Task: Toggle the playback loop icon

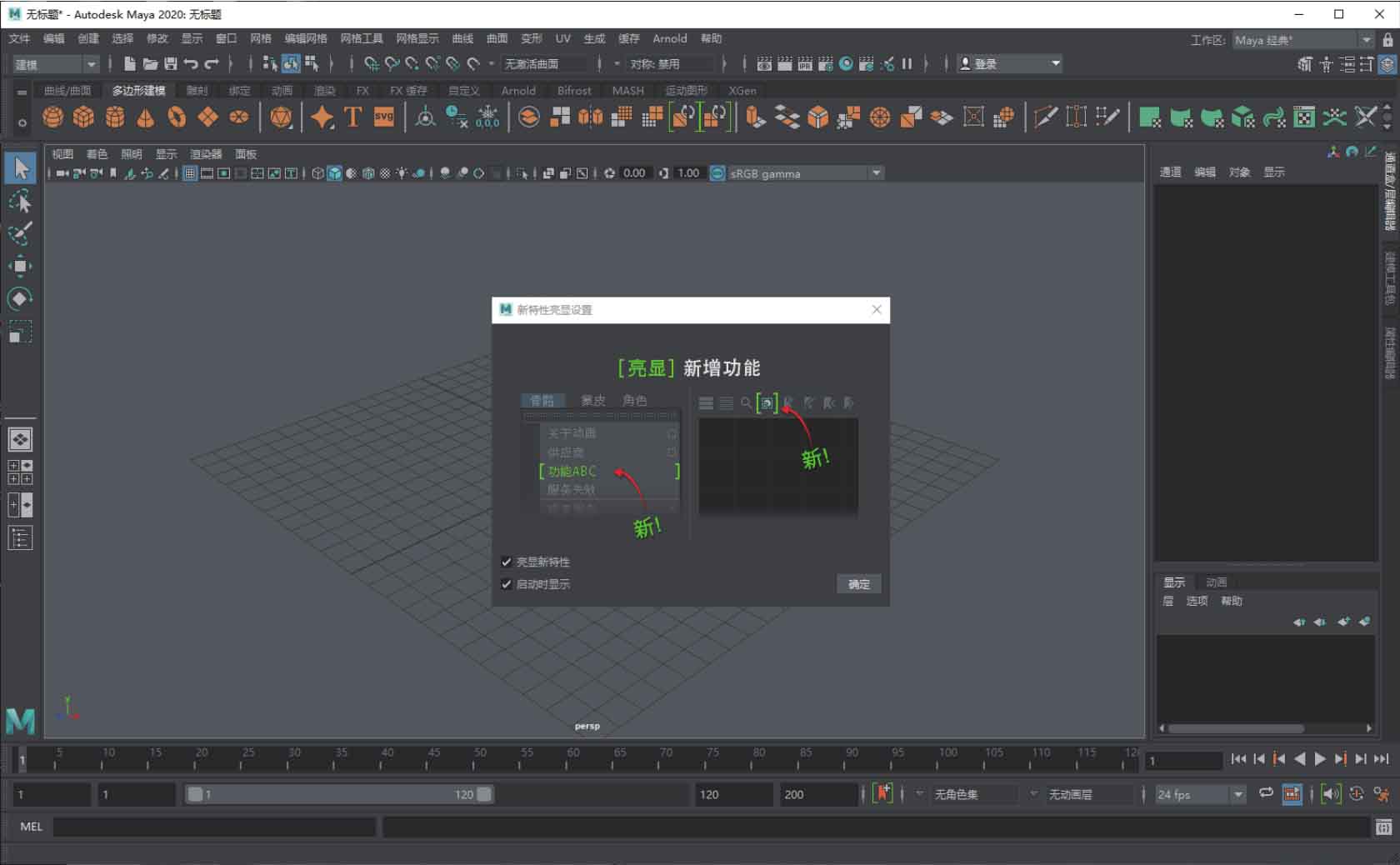Action: tap(1266, 793)
